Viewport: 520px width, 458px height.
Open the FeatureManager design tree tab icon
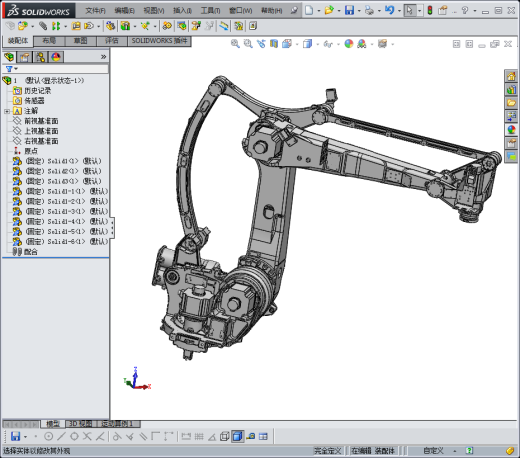[x=9, y=57]
